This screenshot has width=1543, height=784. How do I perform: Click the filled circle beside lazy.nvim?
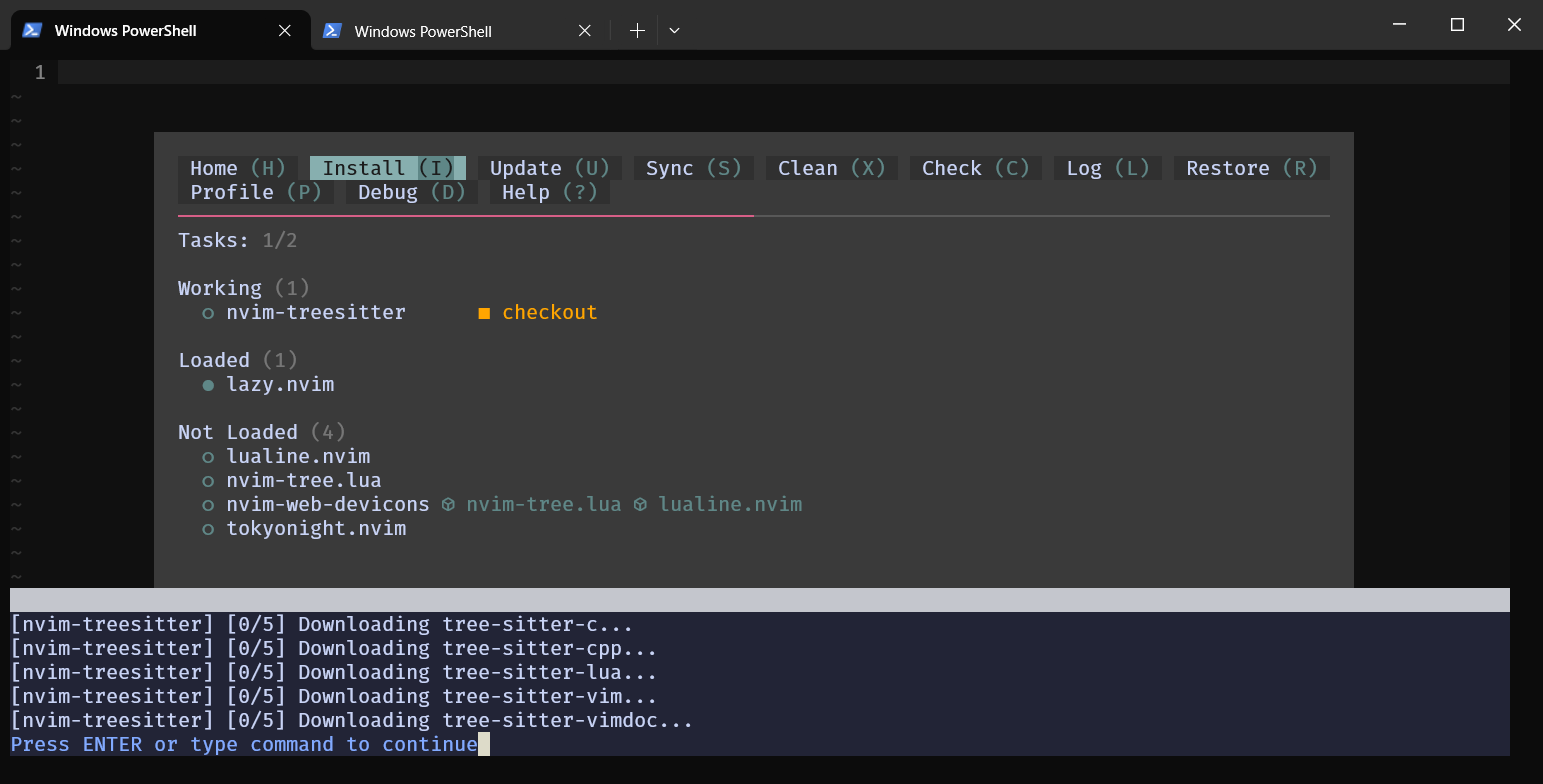tap(208, 385)
